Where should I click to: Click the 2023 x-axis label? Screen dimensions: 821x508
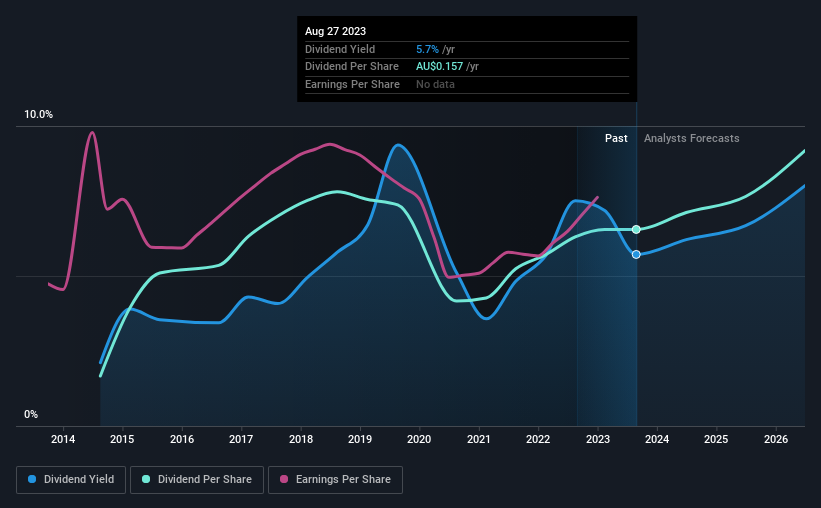click(x=597, y=439)
